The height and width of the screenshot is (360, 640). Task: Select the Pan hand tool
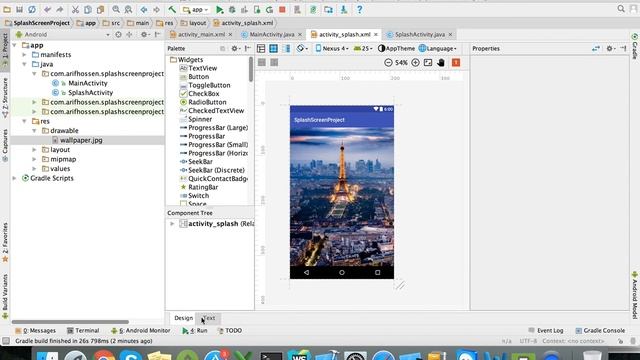[441, 62]
